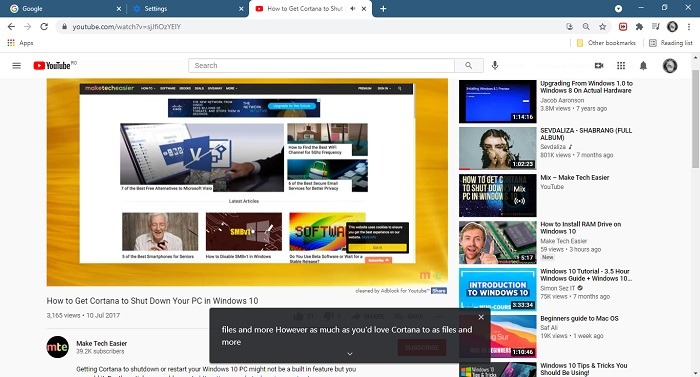Open the Make Tech Easier channel avatar
700x377 pixels.
(x=58, y=347)
